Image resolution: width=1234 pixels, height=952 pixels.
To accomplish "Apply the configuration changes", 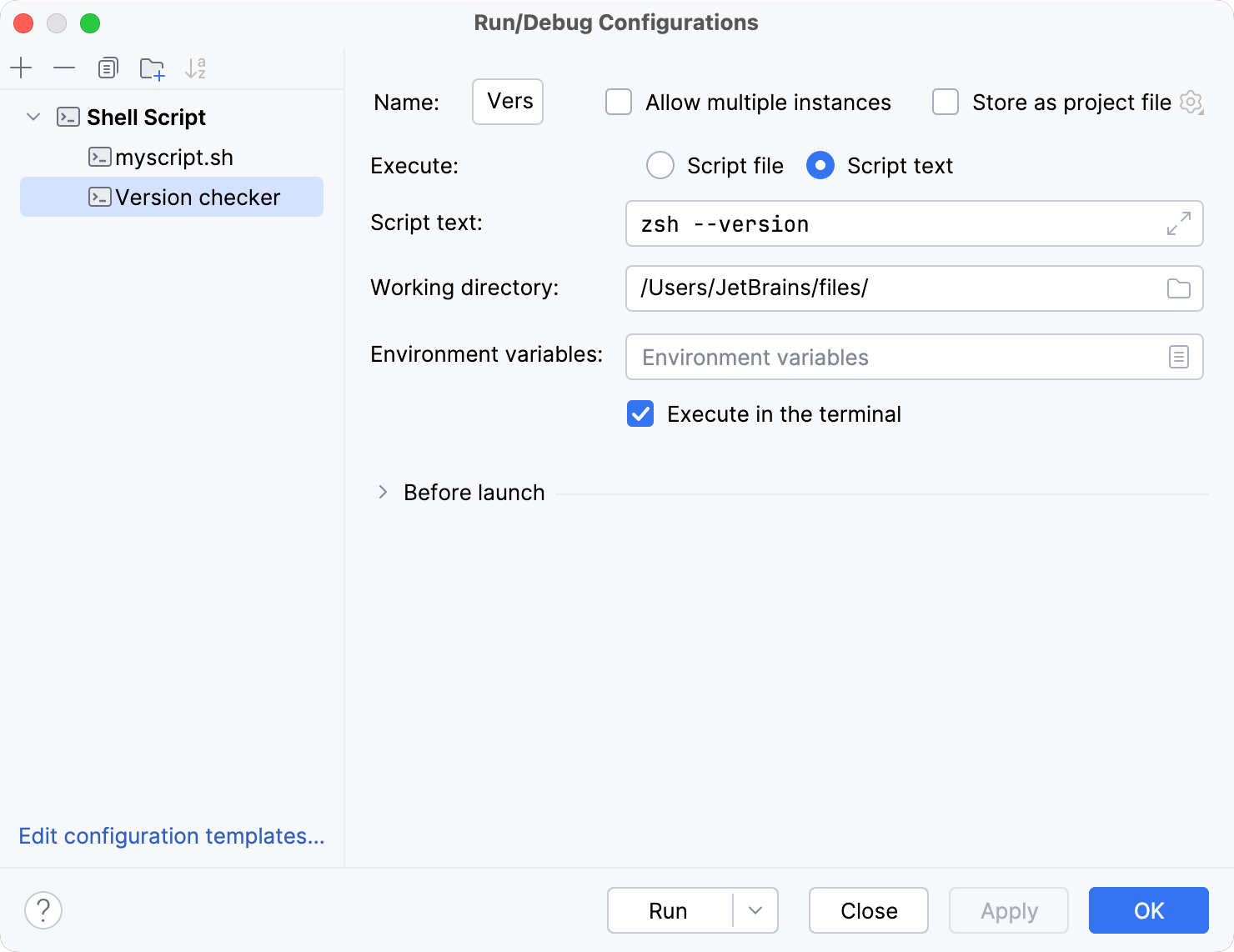I will [x=1008, y=910].
